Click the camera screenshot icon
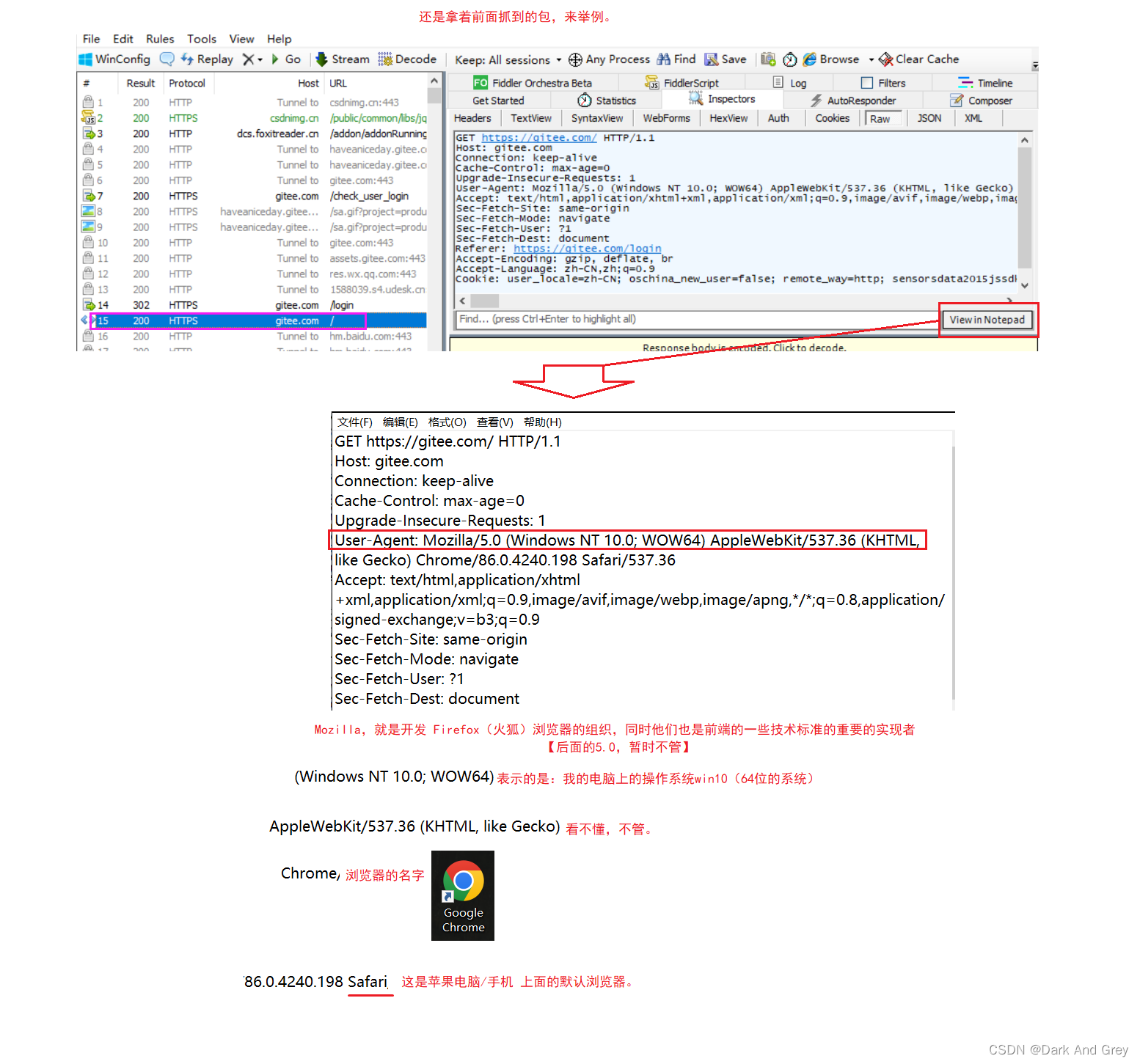Viewport: 1140px width, 1064px height. point(768,59)
